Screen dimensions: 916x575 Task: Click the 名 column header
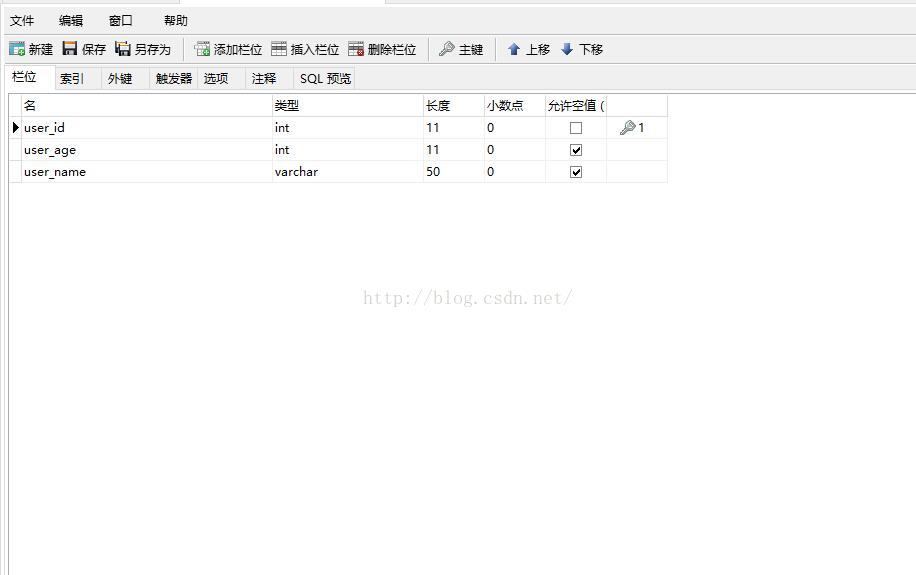[x=147, y=106]
